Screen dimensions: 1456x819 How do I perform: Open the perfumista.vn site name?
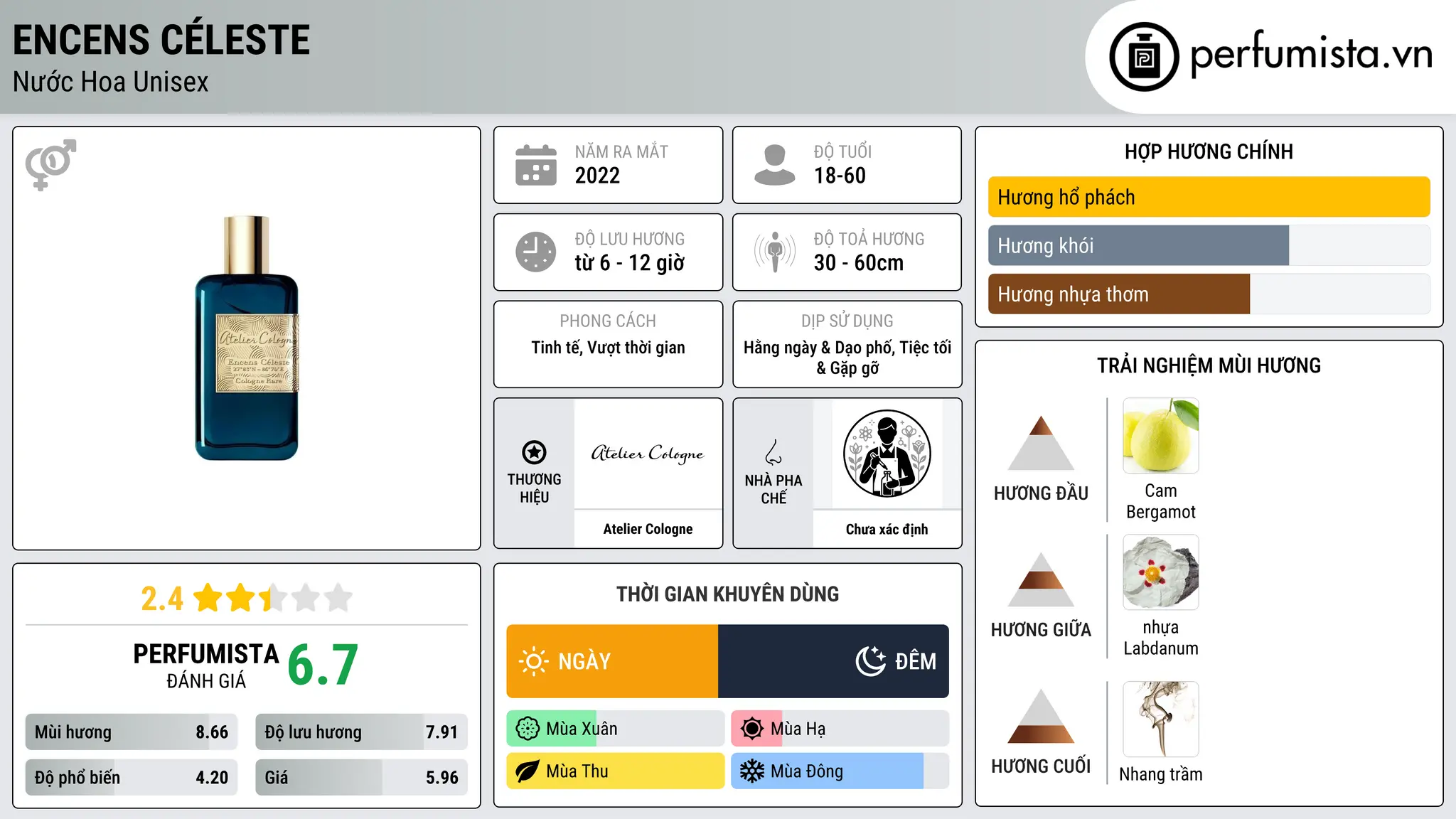click(1312, 54)
